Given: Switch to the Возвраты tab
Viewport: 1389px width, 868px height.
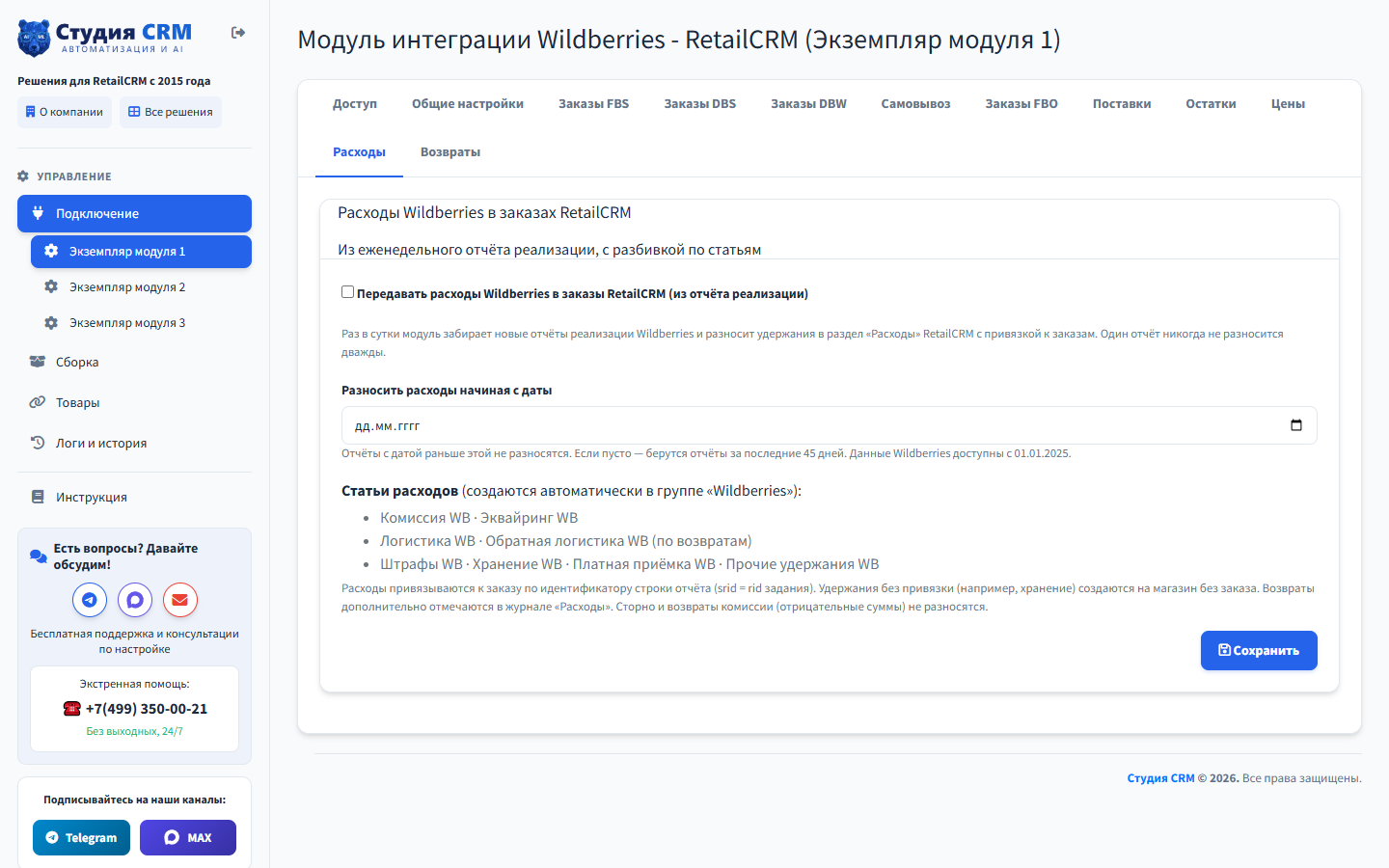Looking at the screenshot, I should coord(450,152).
